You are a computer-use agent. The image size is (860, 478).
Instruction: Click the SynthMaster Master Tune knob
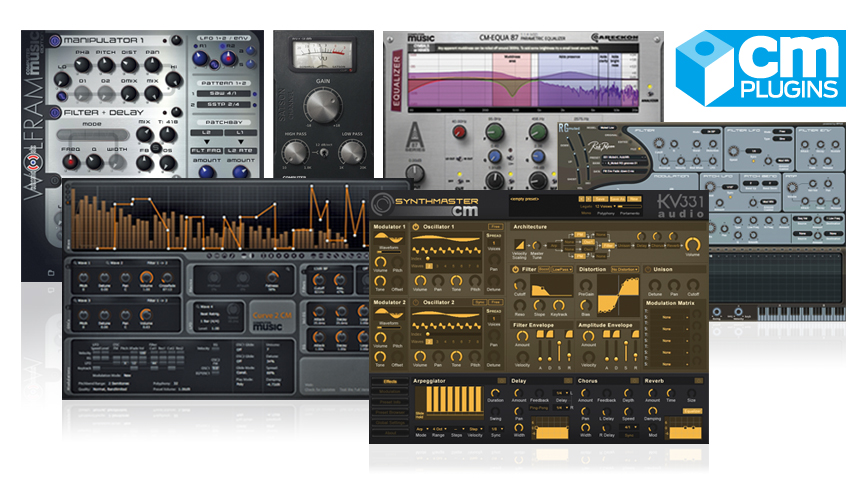537,246
